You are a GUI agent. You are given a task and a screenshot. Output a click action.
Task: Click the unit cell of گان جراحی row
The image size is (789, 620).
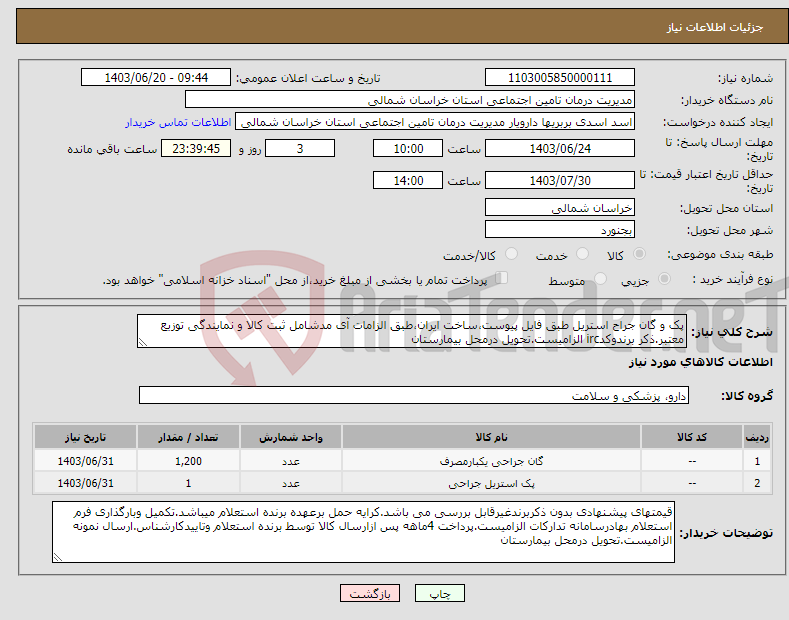pyautogui.click(x=291, y=461)
